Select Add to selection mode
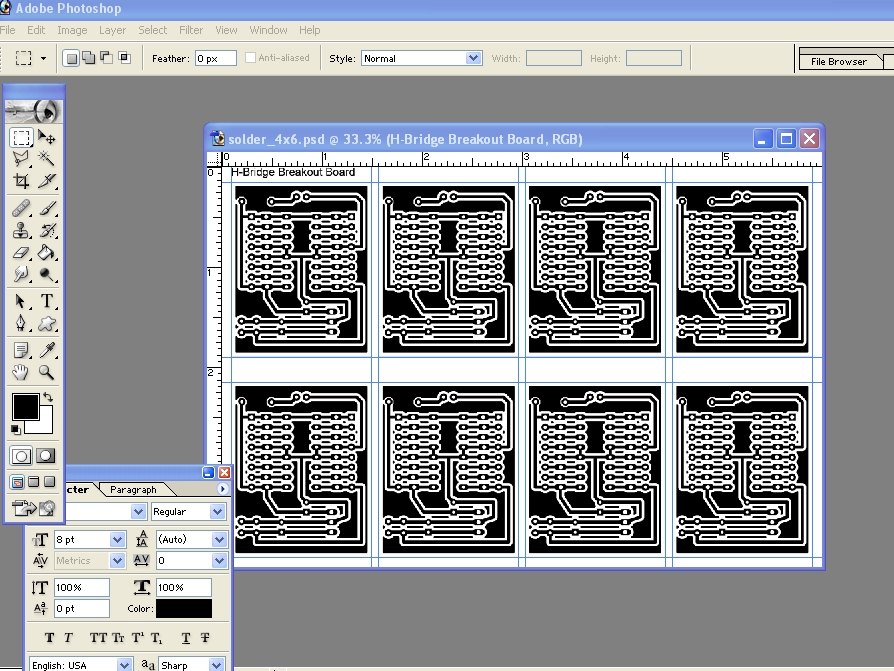 pos(89,58)
